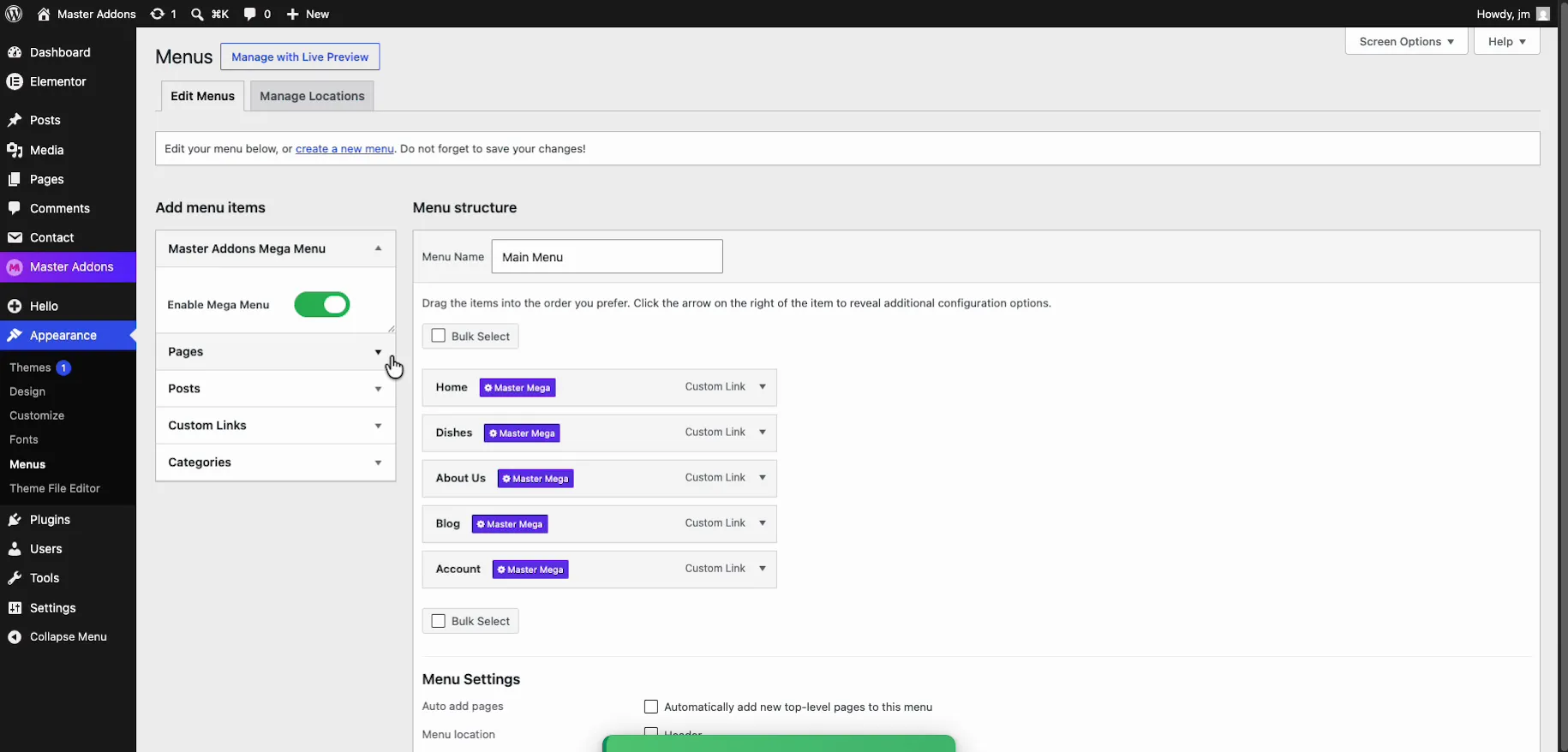Image resolution: width=1568 pixels, height=752 pixels.
Task: Switch to the Manage Locations tab
Action: tap(312, 96)
